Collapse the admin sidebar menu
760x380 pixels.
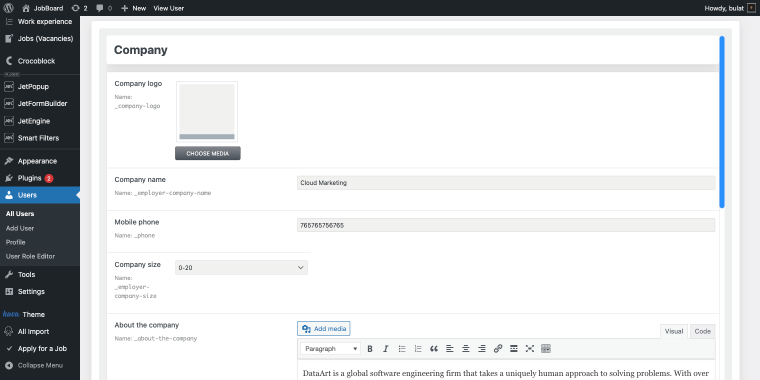pos(40,365)
